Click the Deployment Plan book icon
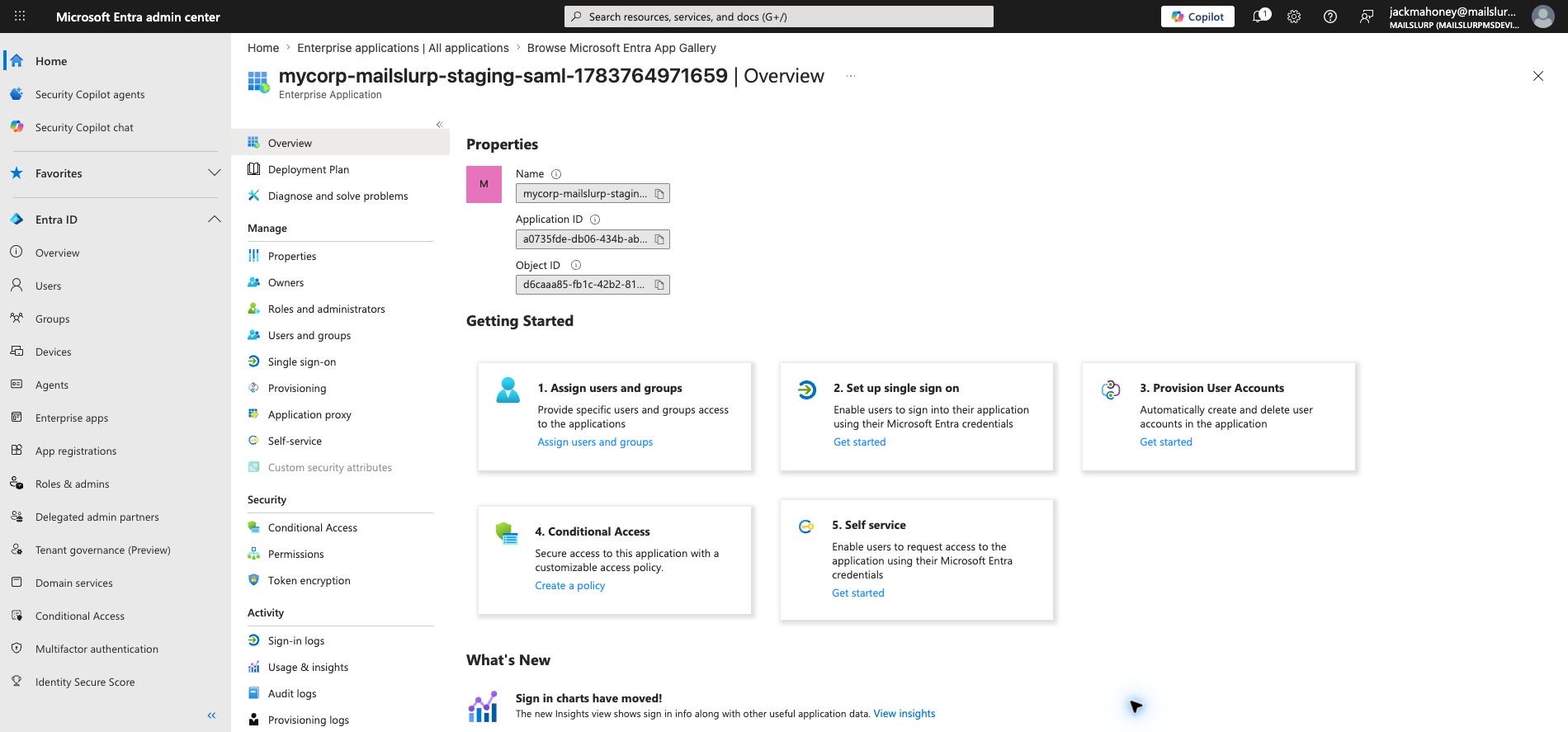This screenshot has height=732, width=1568. tap(253, 169)
